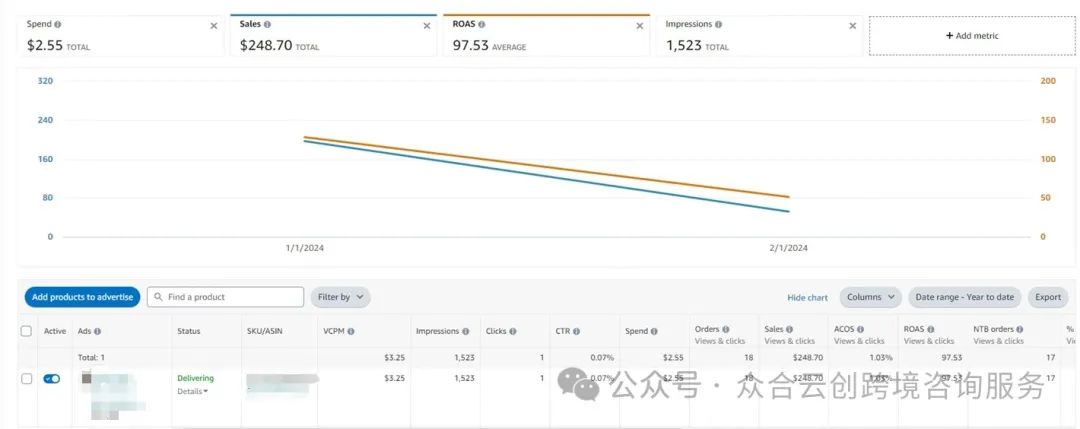This screenshot has height=429, width=1080.
Task: Click the info icon beside Spend total
Action: (57, 24)
